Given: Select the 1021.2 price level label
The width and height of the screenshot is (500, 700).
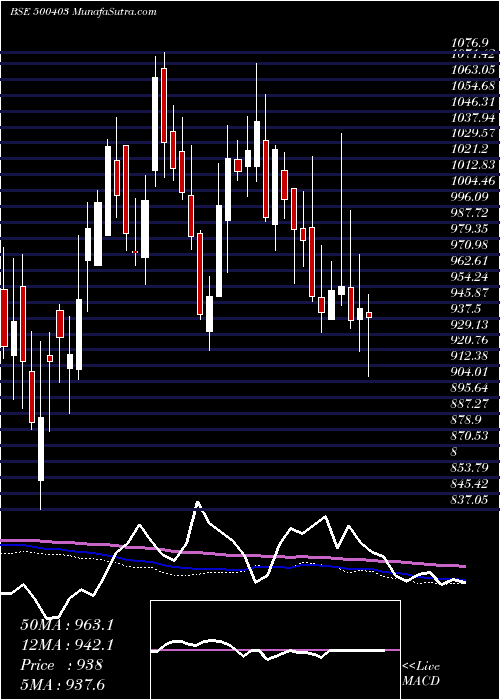Looking at the screenshot, I should (469, 149).
